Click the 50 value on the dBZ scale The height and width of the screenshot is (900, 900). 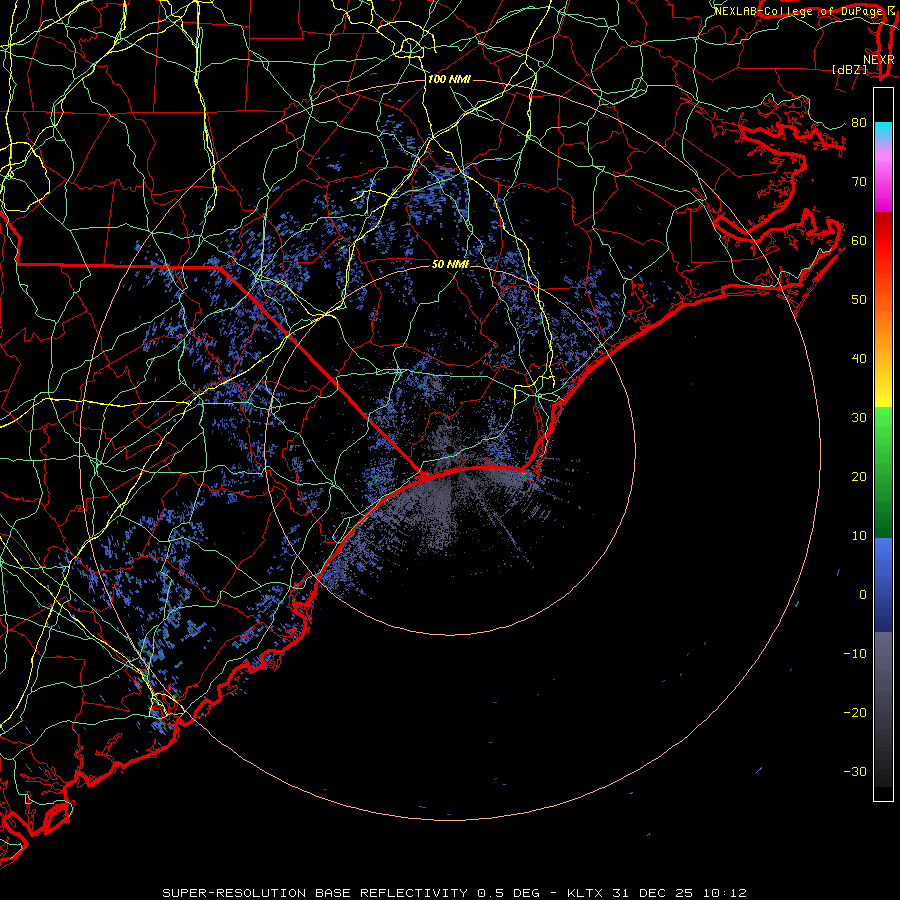pyautogui.click(x=859, y=300)
